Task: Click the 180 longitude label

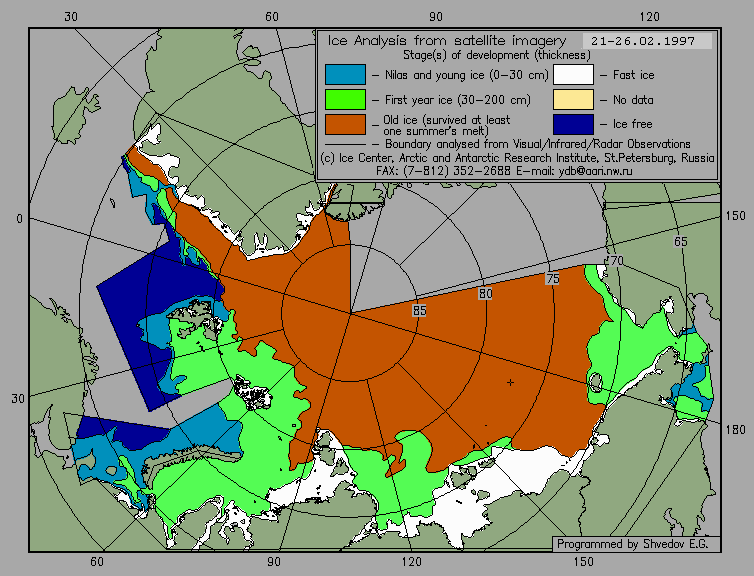Action: 735,430
